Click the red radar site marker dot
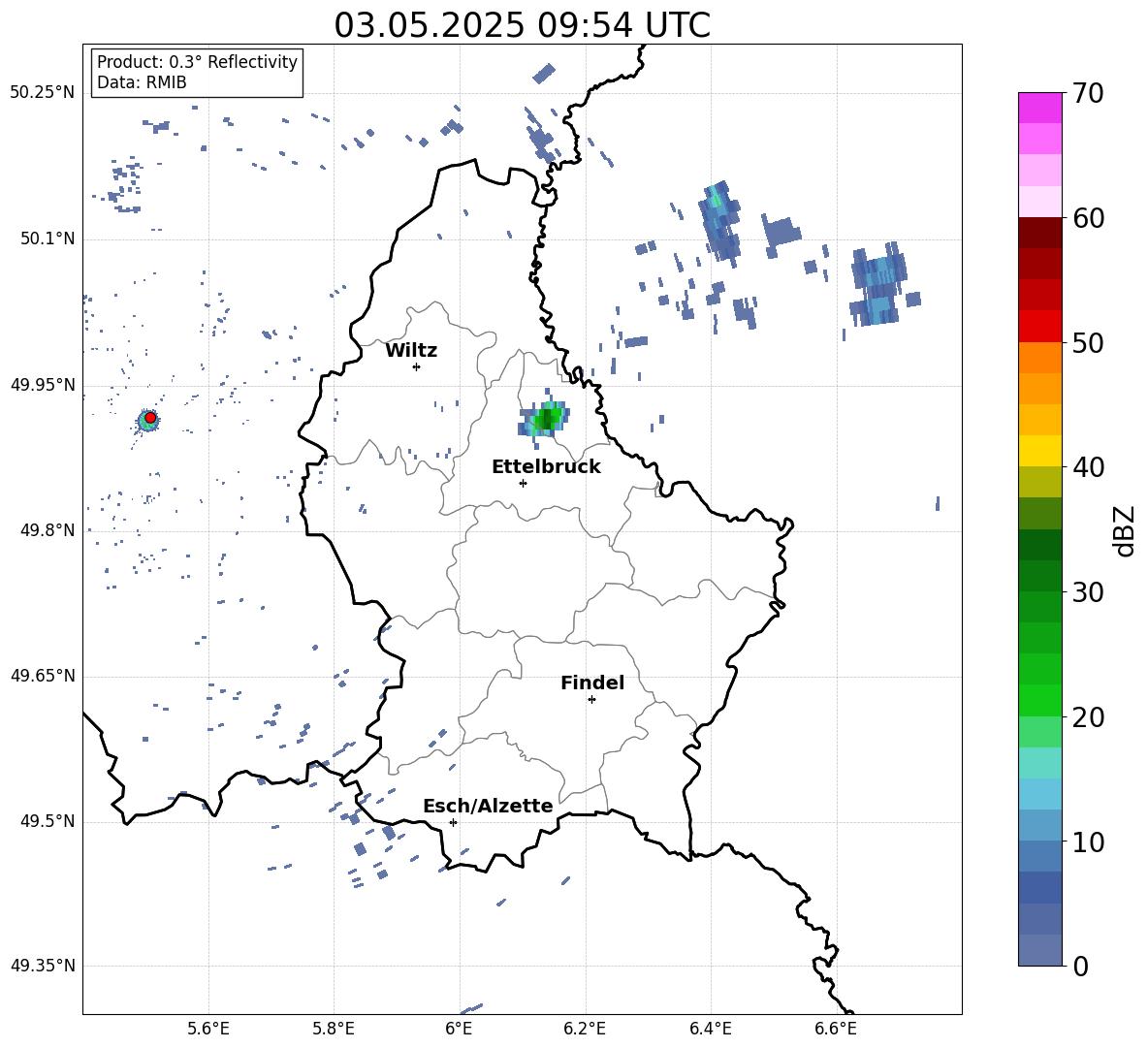This screenshot has height=1048, width=1148. (150, 418)
